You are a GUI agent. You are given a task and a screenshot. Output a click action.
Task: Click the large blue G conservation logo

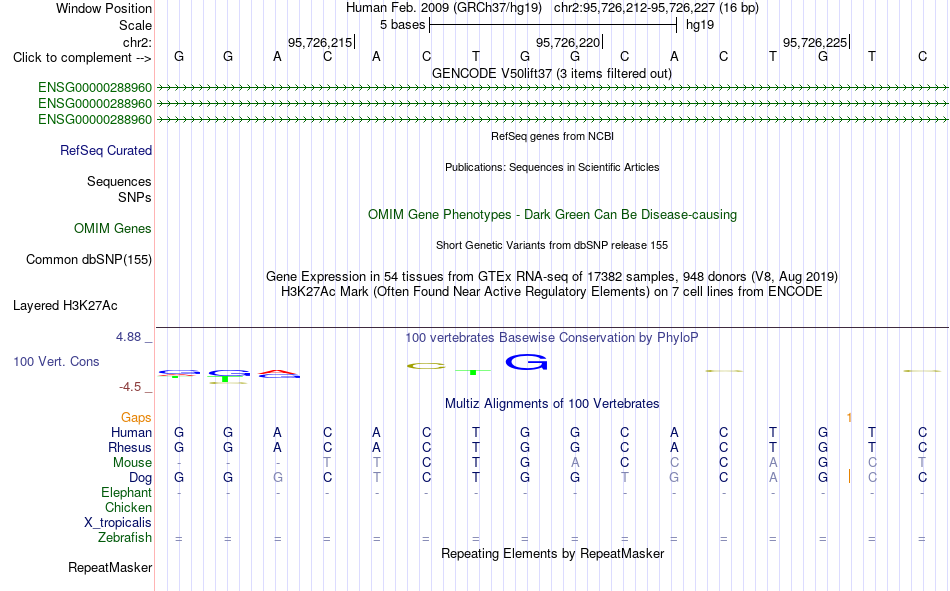point(526,362)
